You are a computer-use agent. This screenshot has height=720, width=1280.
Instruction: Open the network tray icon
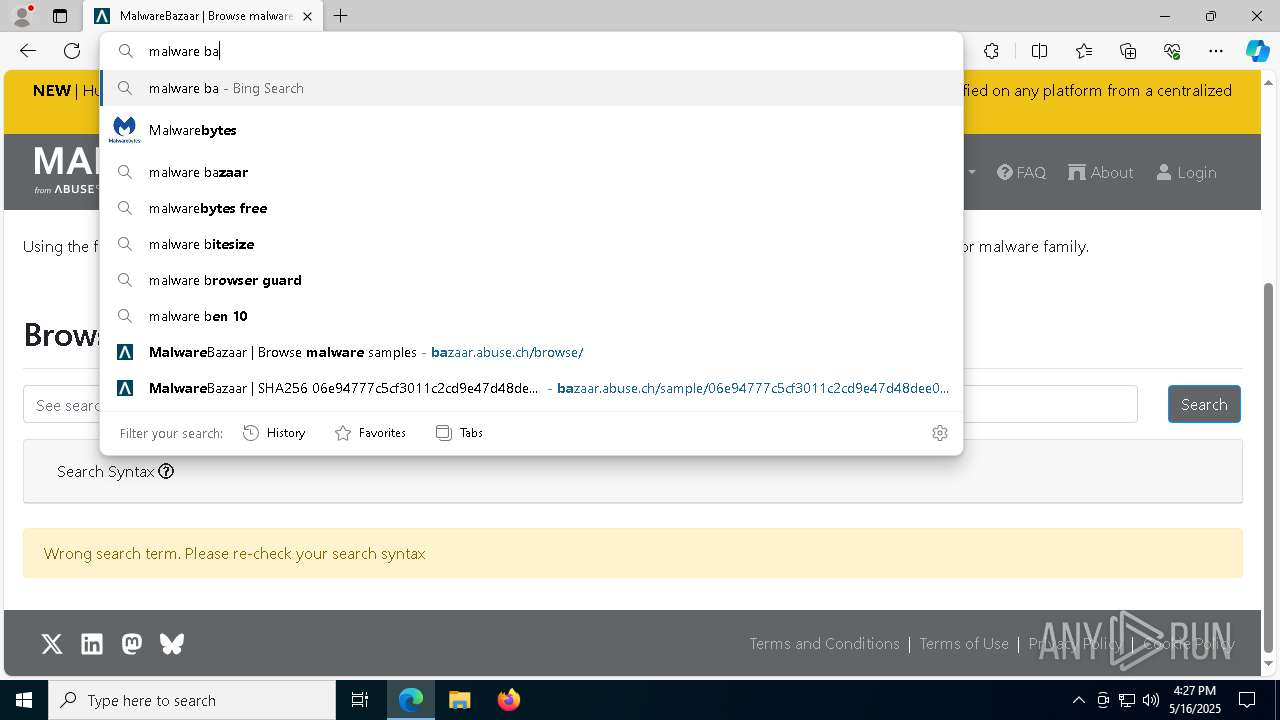click(1127, 700)
